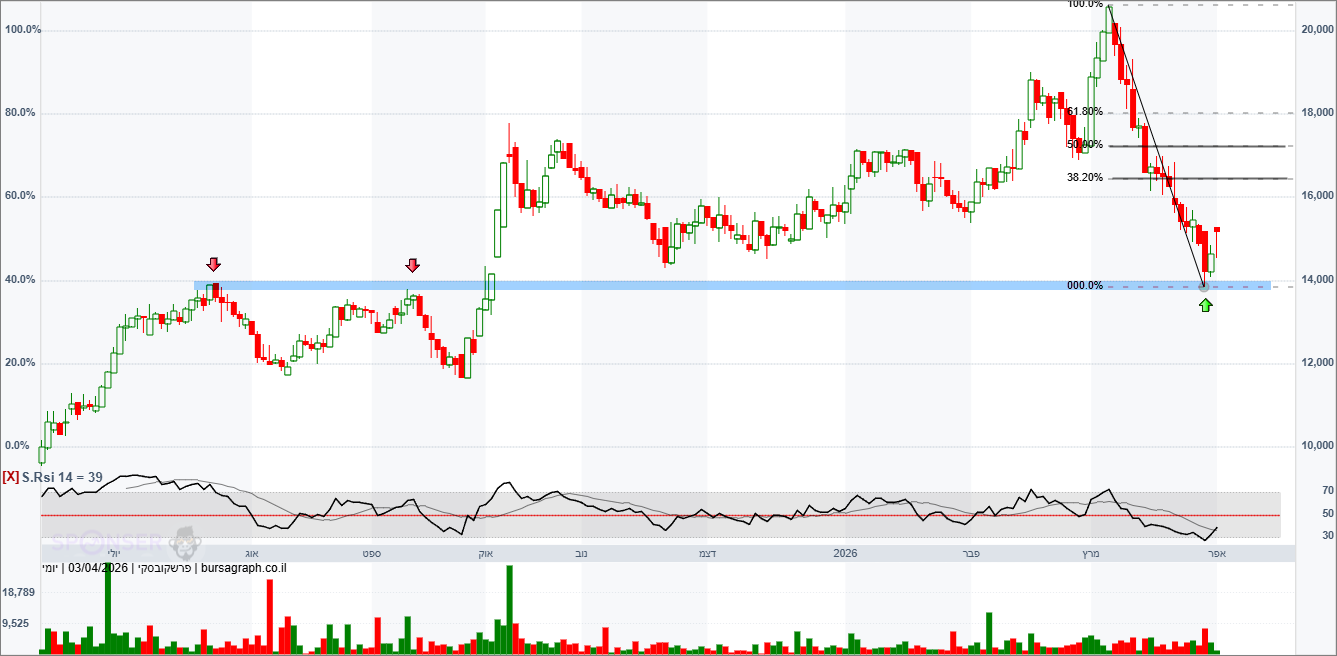Click the 14,000 price axis label
The height and width of the screenshot is (656, 1337).
[1318, 280]
